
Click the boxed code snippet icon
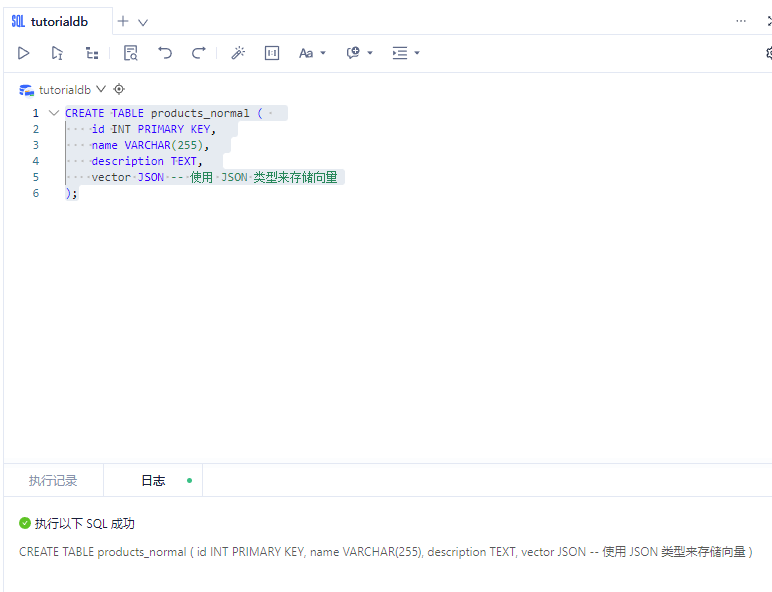point(272,53)
